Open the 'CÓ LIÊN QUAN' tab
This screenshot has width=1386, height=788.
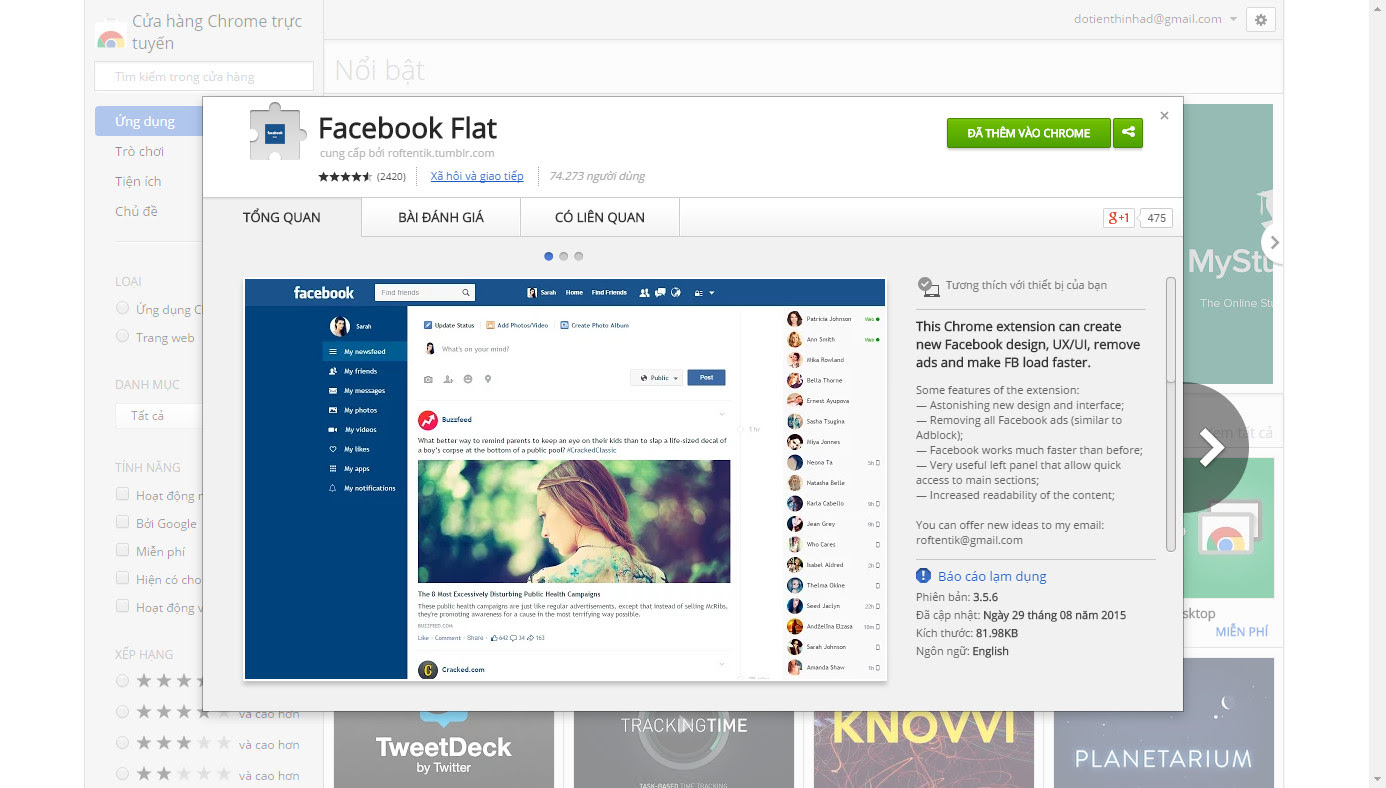coord(600,217)
